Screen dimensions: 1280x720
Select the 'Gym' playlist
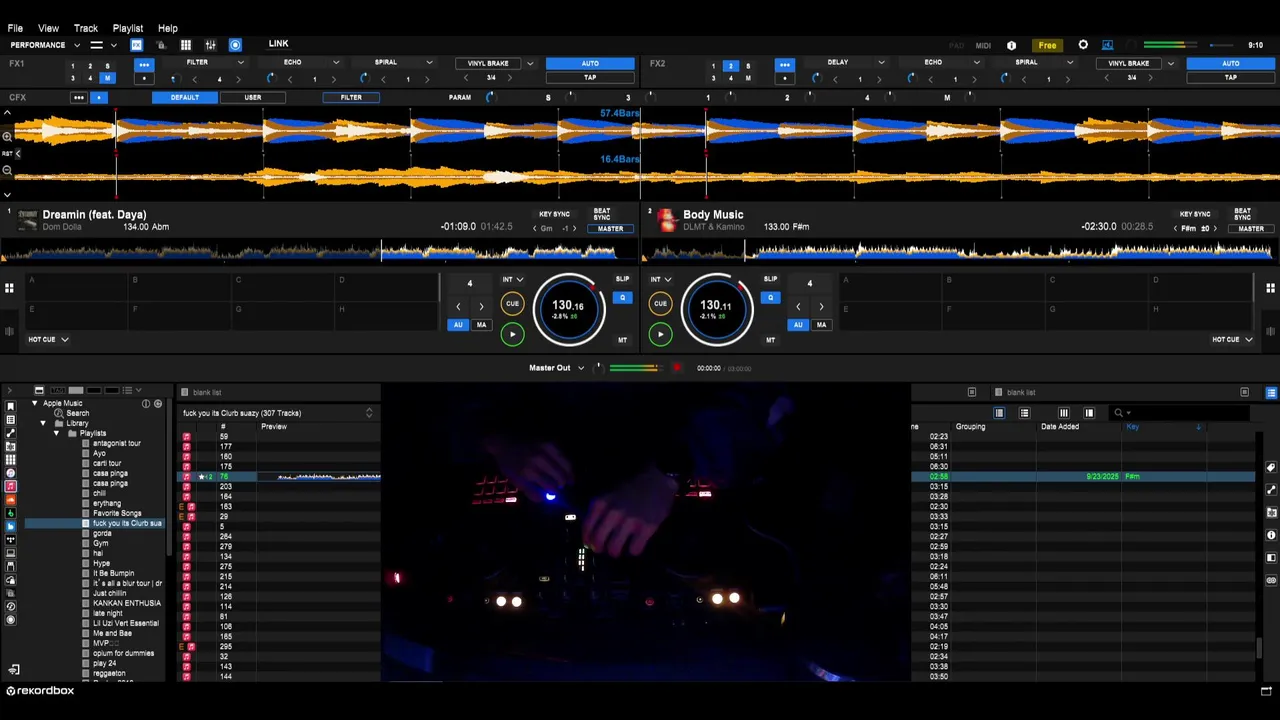pyautogui.click(x=101, y=543)
